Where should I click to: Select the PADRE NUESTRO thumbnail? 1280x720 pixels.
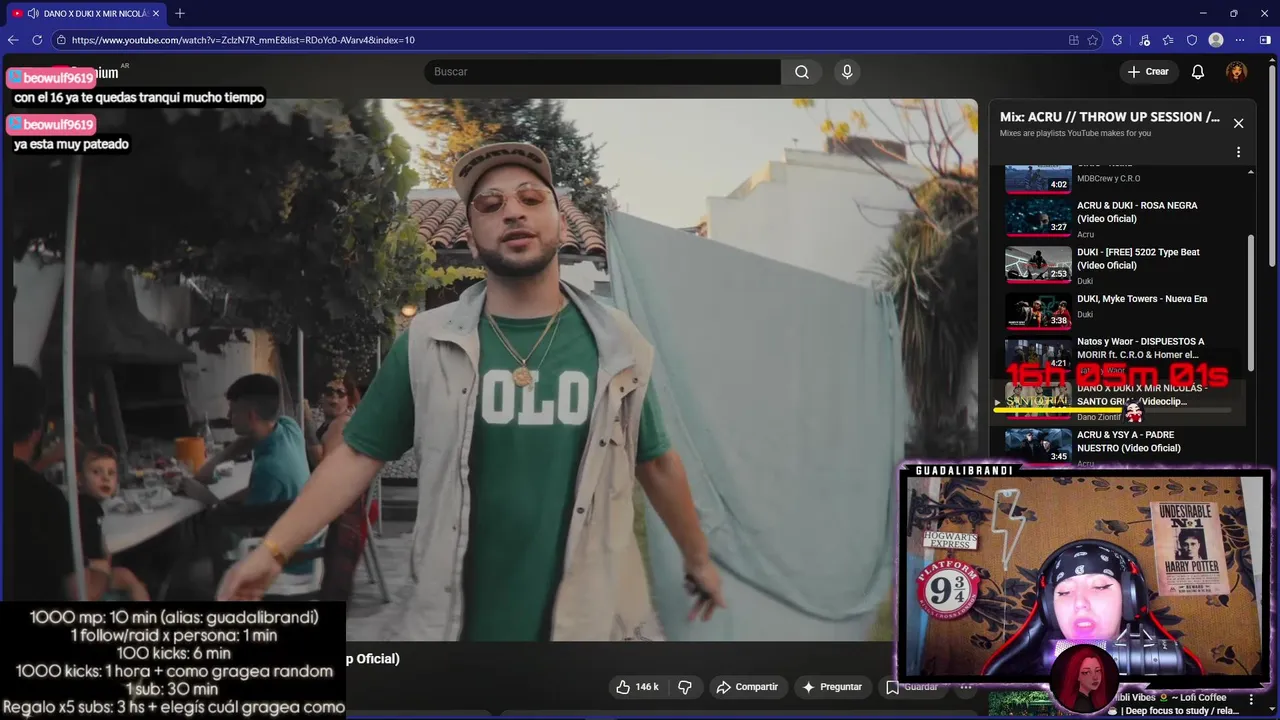[x=1038, y=445]
